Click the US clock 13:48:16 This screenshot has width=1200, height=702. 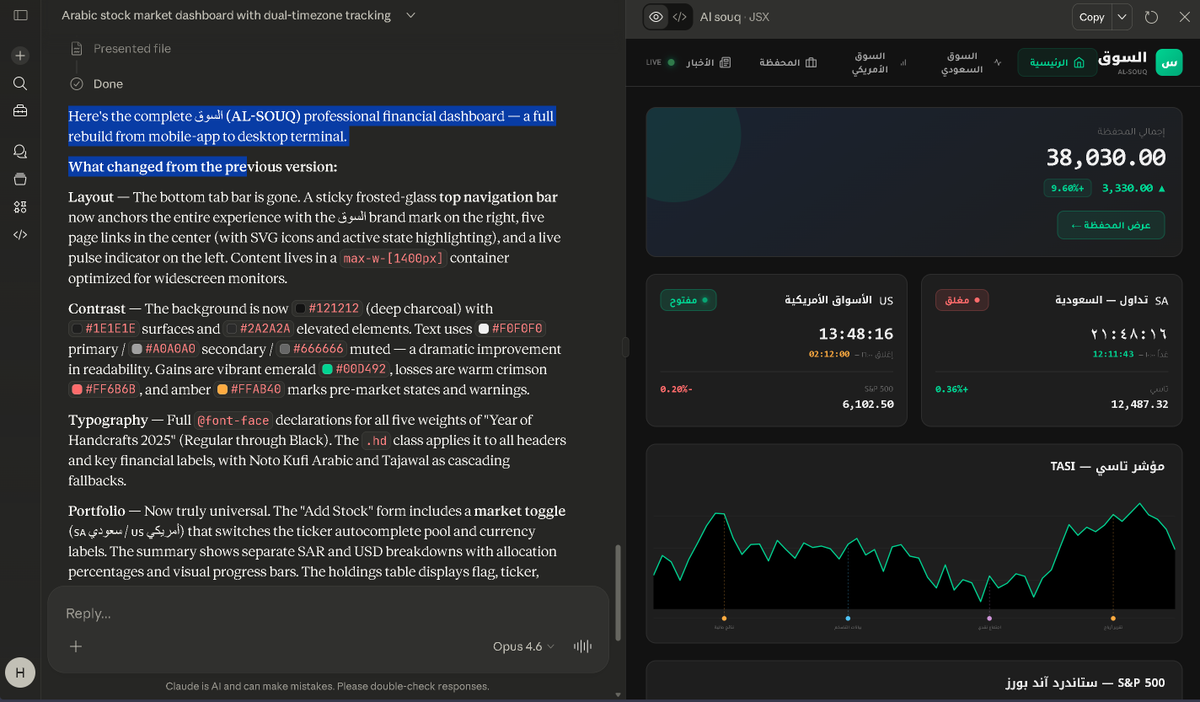(855, 333)
